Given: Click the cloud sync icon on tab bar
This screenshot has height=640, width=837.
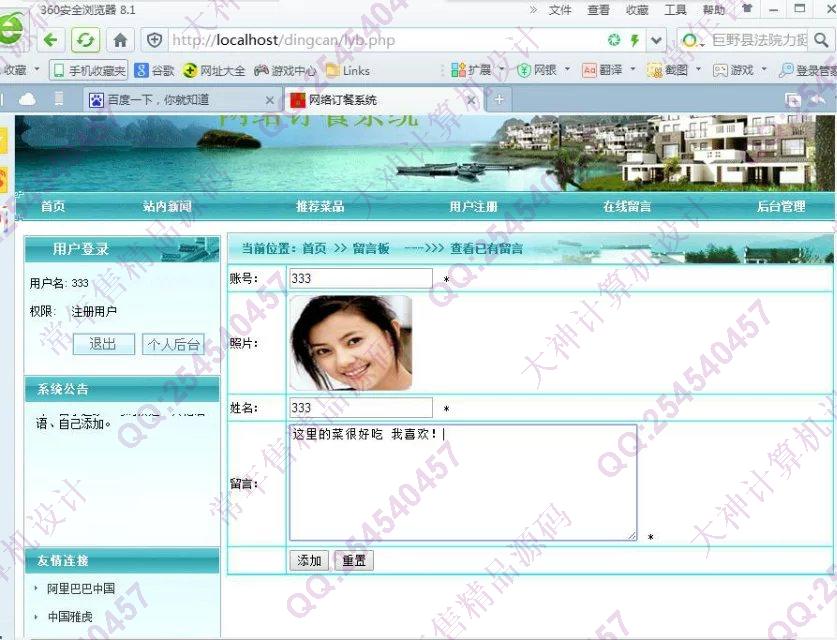Looking at the screenshot, I should [x=27, y=99].
